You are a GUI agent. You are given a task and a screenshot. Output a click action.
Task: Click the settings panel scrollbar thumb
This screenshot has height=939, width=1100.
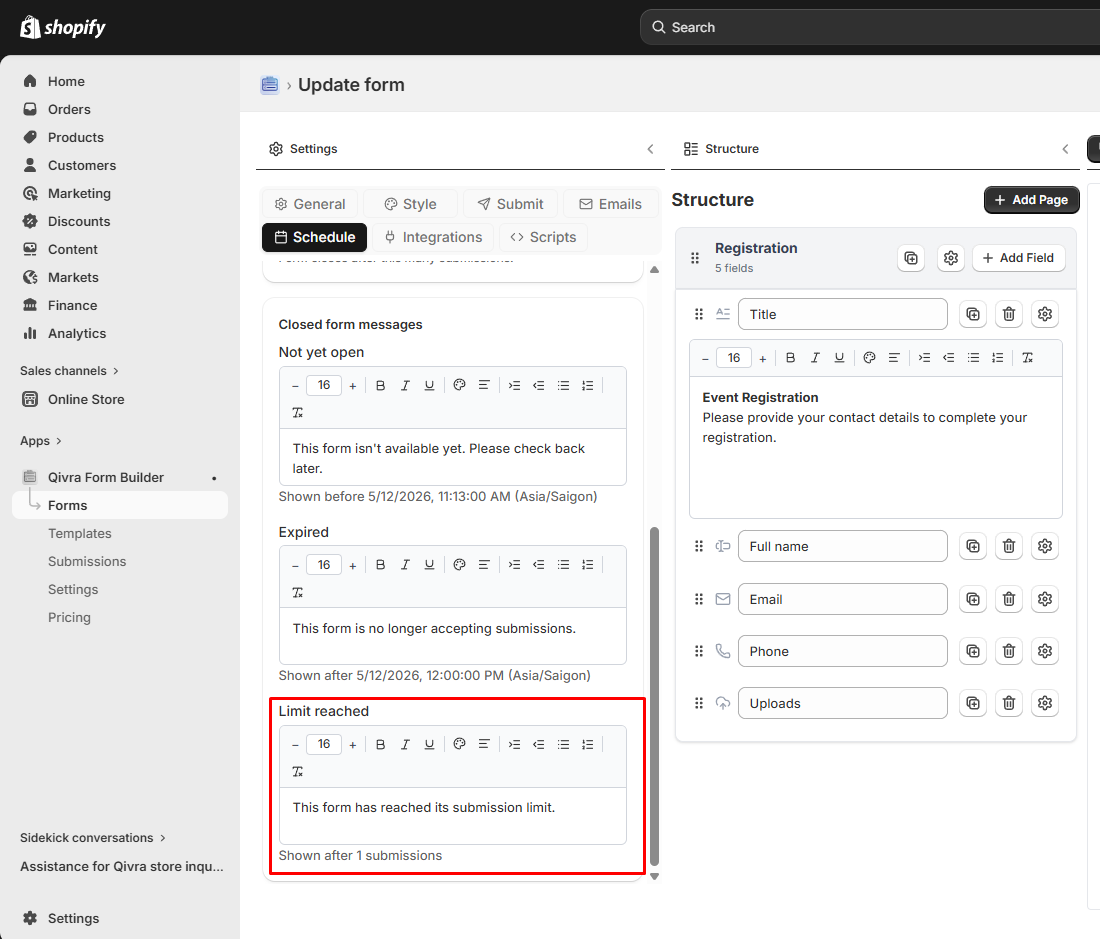655,696
